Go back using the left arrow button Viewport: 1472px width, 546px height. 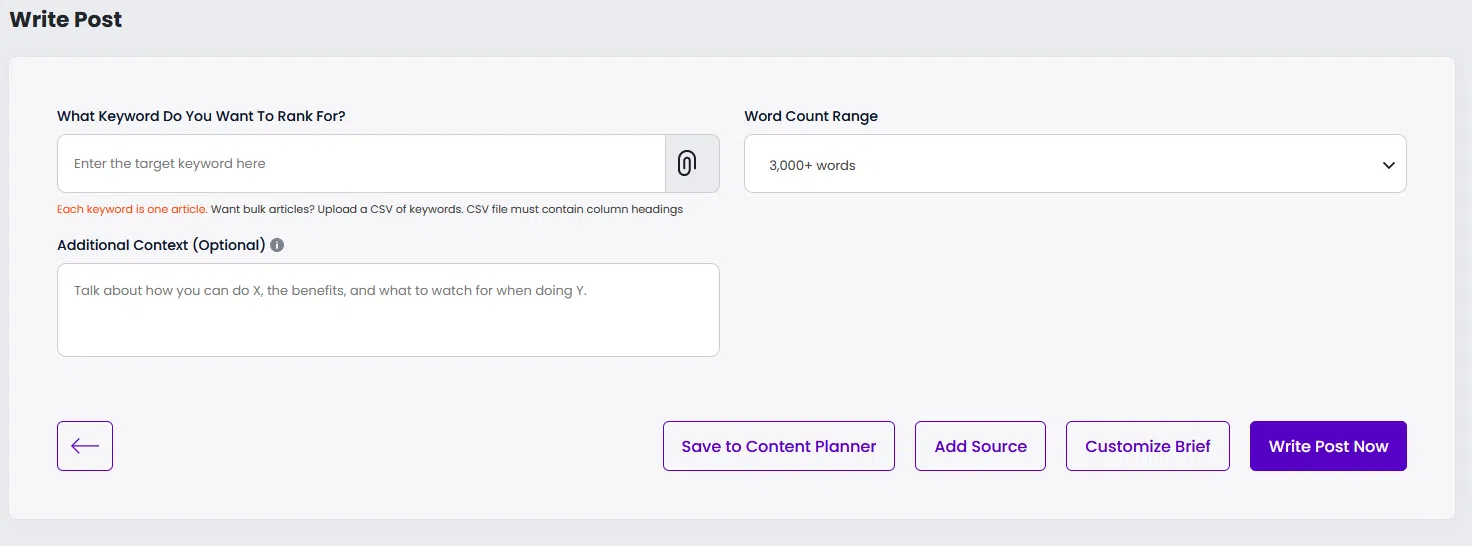coord(85,446)
